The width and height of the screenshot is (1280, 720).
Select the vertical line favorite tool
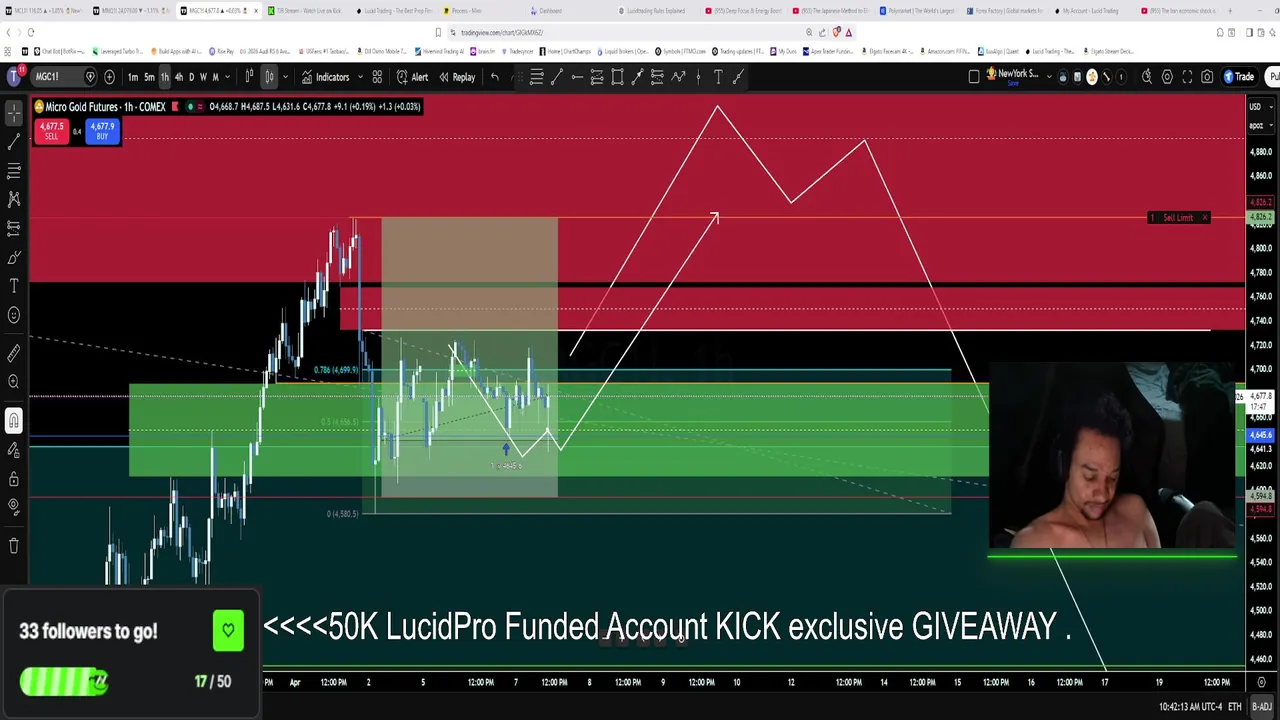698,77
